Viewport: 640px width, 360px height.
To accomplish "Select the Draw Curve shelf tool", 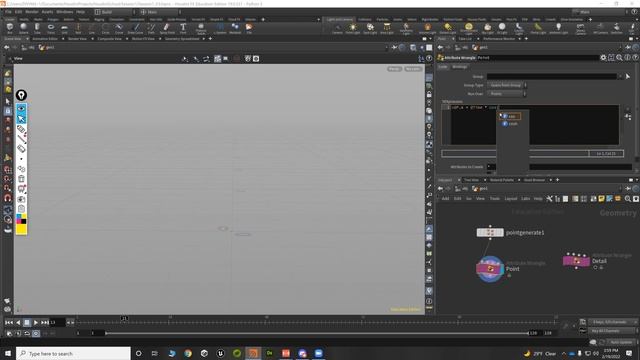I will tap(136, 28).
